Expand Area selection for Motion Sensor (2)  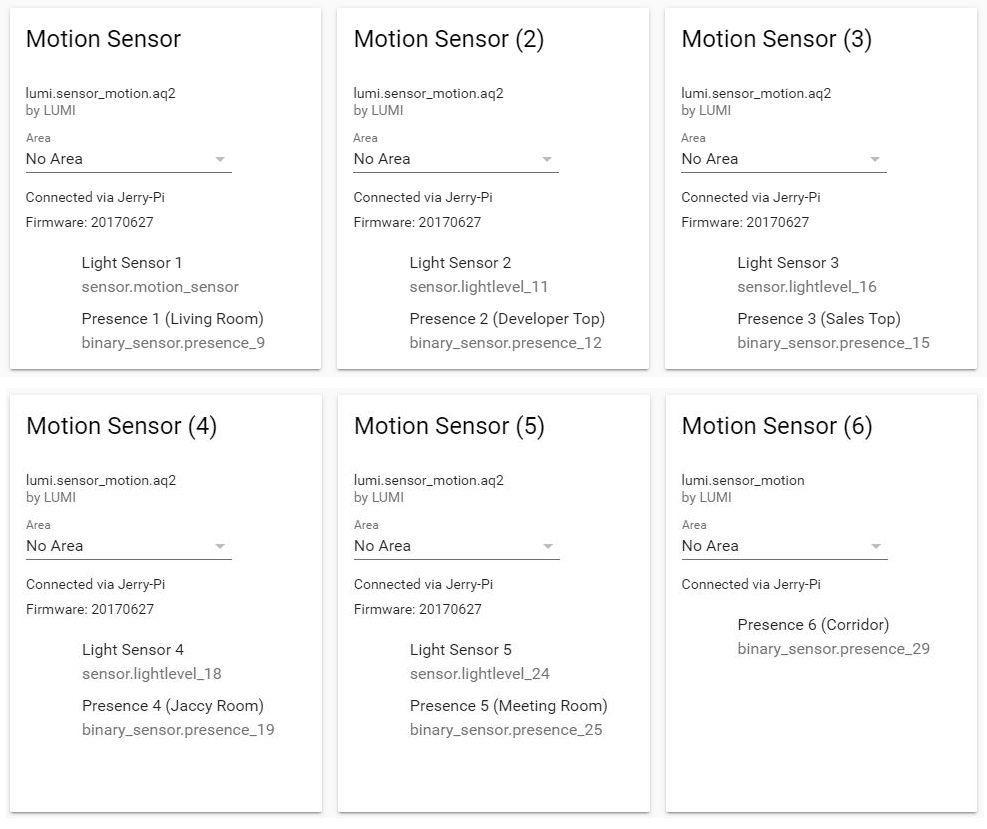pos(547,159)
